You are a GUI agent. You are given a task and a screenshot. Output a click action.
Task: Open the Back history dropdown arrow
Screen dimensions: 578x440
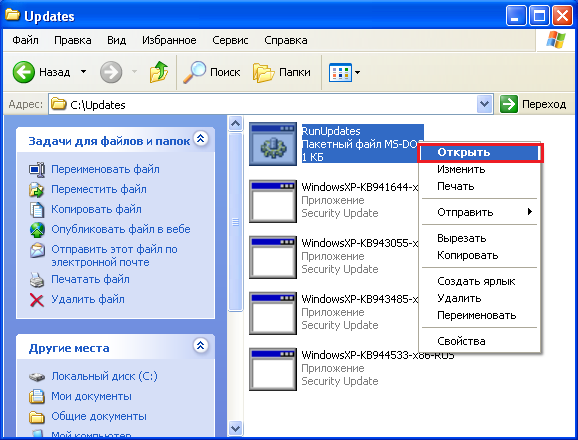[x=84, y=71]
